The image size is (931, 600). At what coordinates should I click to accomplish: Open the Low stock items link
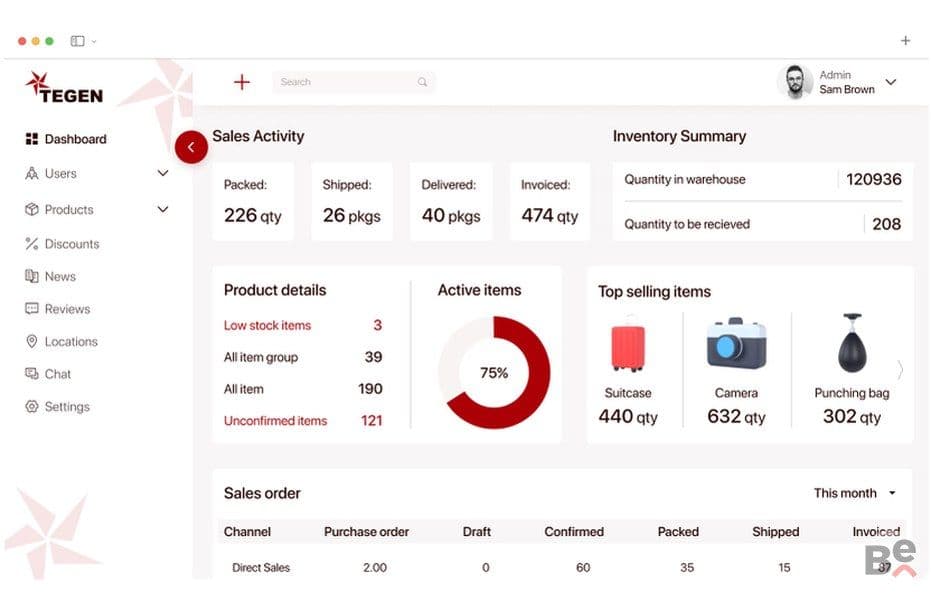click(267, 325)
